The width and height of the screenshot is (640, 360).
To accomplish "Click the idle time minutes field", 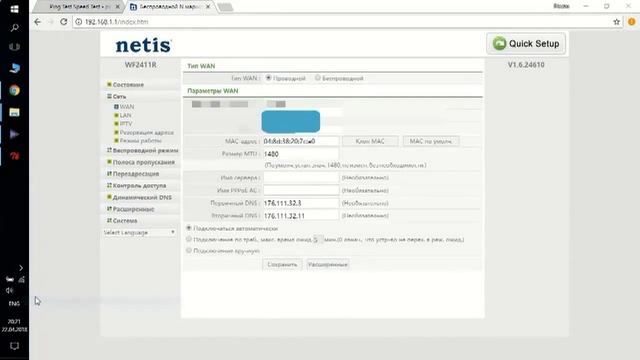I will coord(318,240).
